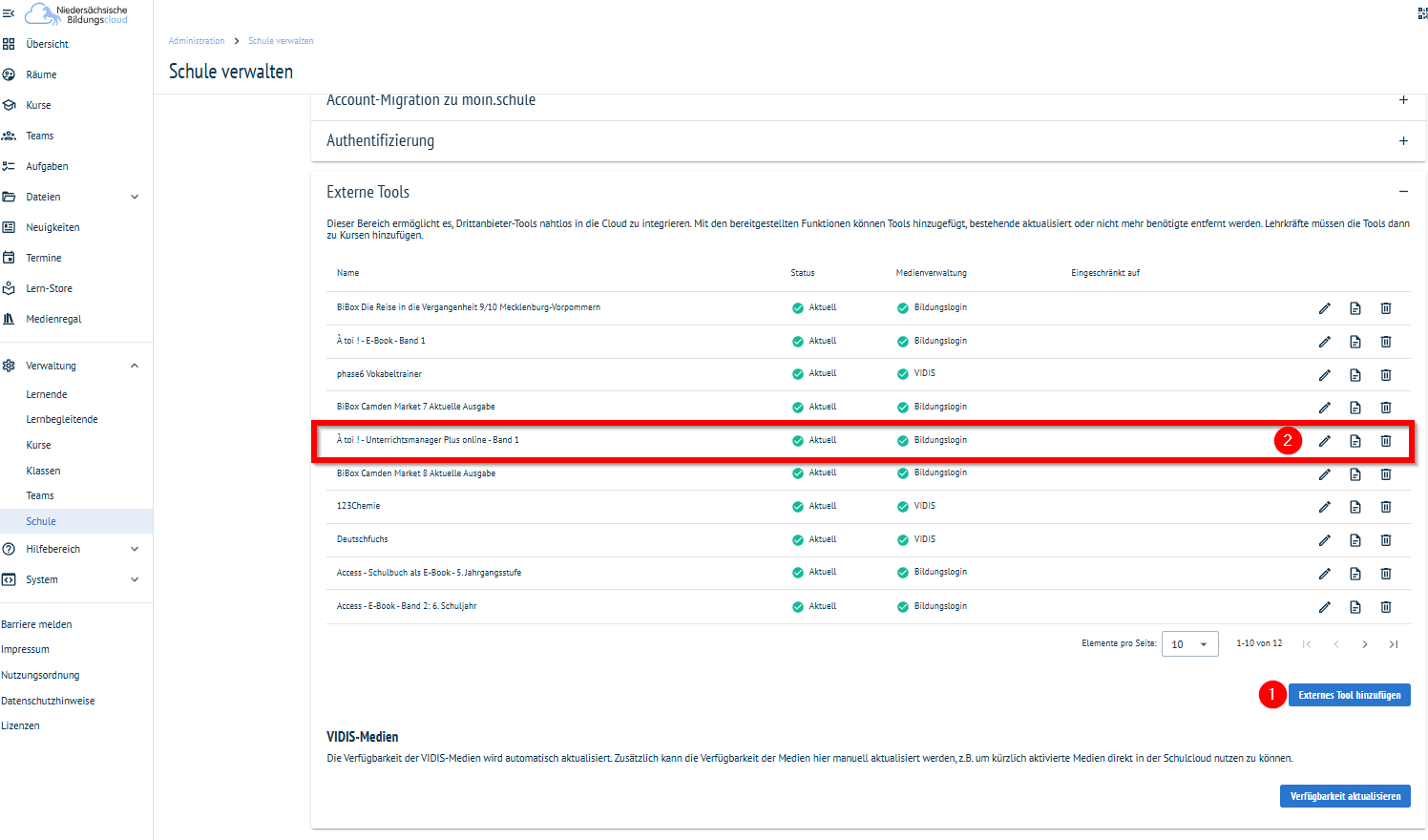Click pencil icon for À toi Unterrichtsmanager Plus
The image size is (1428, 840).
click(1324, 441)
